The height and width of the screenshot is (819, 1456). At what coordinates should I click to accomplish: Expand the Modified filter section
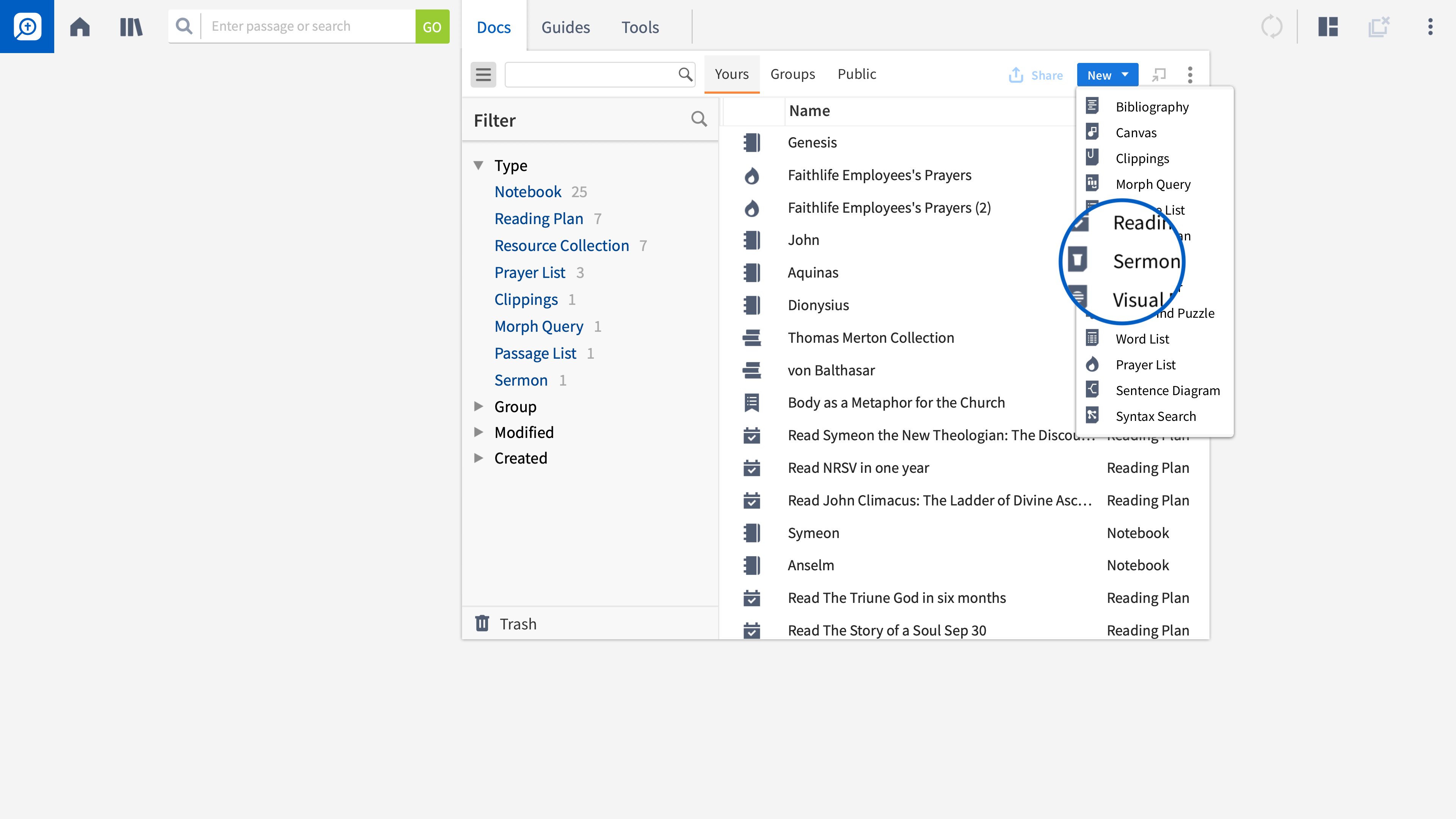tap(478, 432)
